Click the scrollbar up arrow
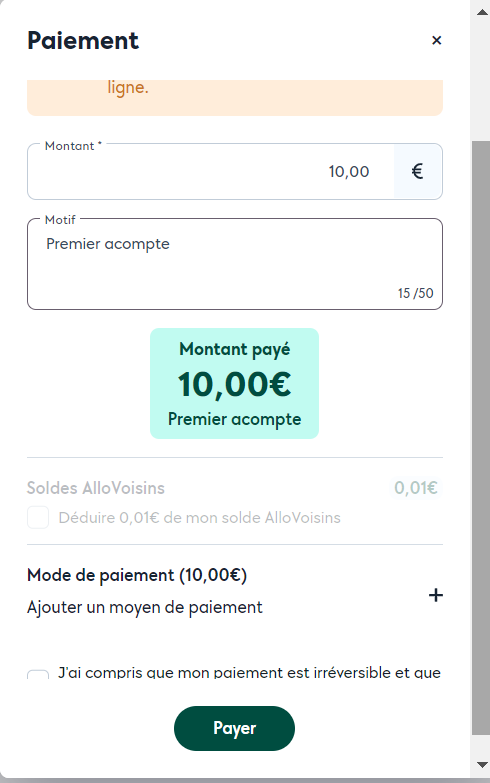Screen dimensions: 490x783 (482, 12)
